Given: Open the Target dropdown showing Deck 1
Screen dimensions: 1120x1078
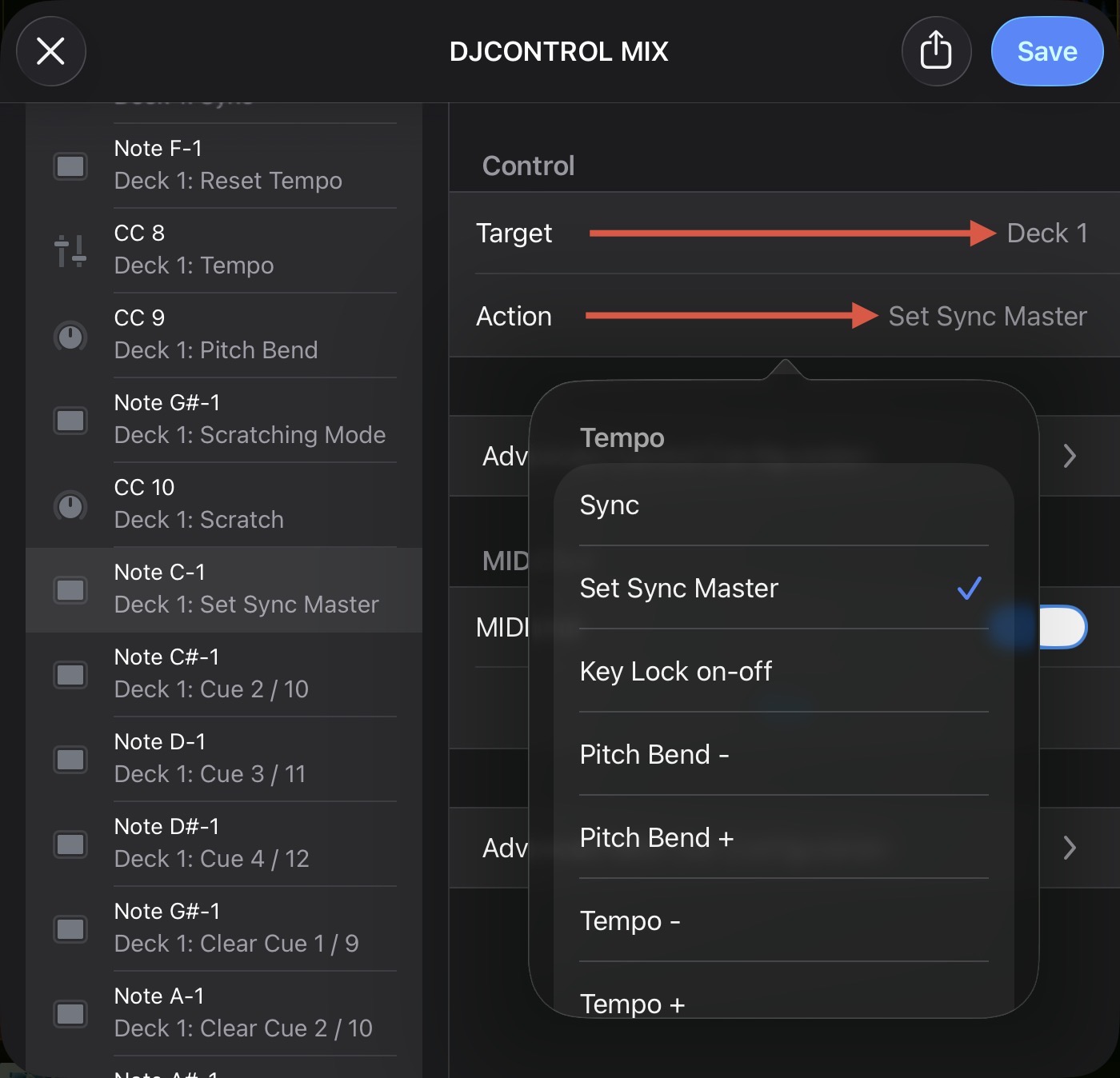Looking at the screenshot, I should point(784,233).
